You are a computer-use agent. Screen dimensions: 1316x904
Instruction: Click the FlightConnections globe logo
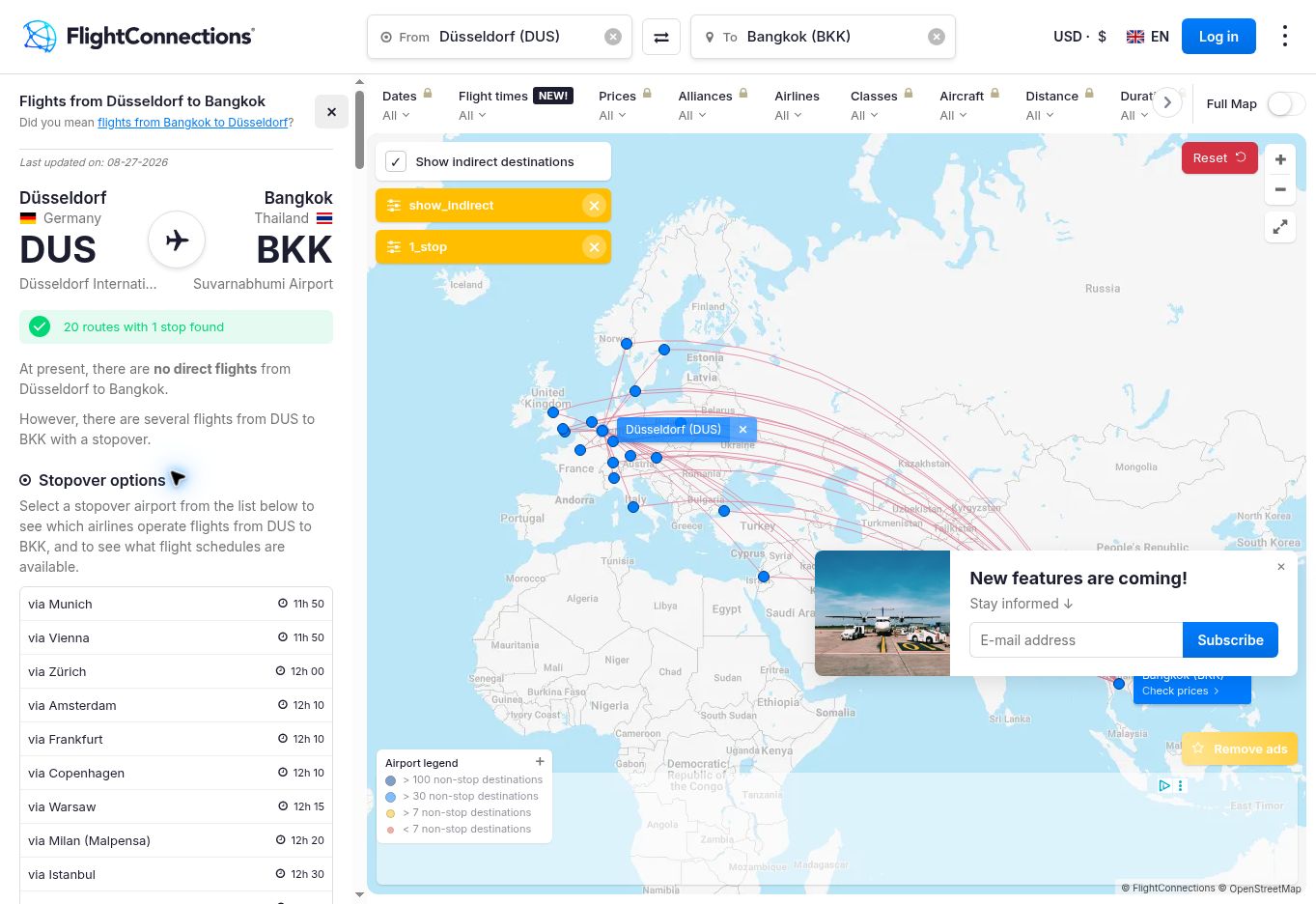[40, 37]
